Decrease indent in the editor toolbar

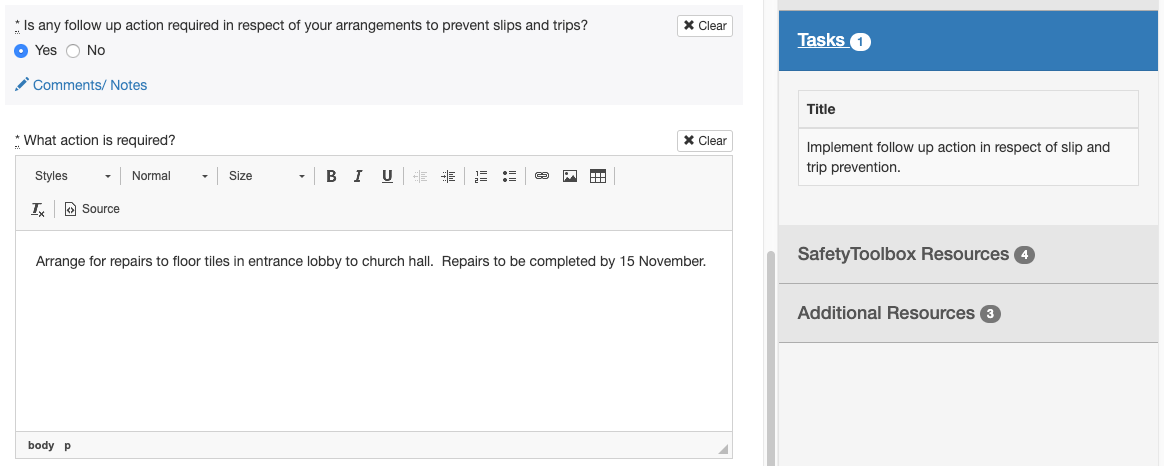pyautogui.click(x=420, y=176)
